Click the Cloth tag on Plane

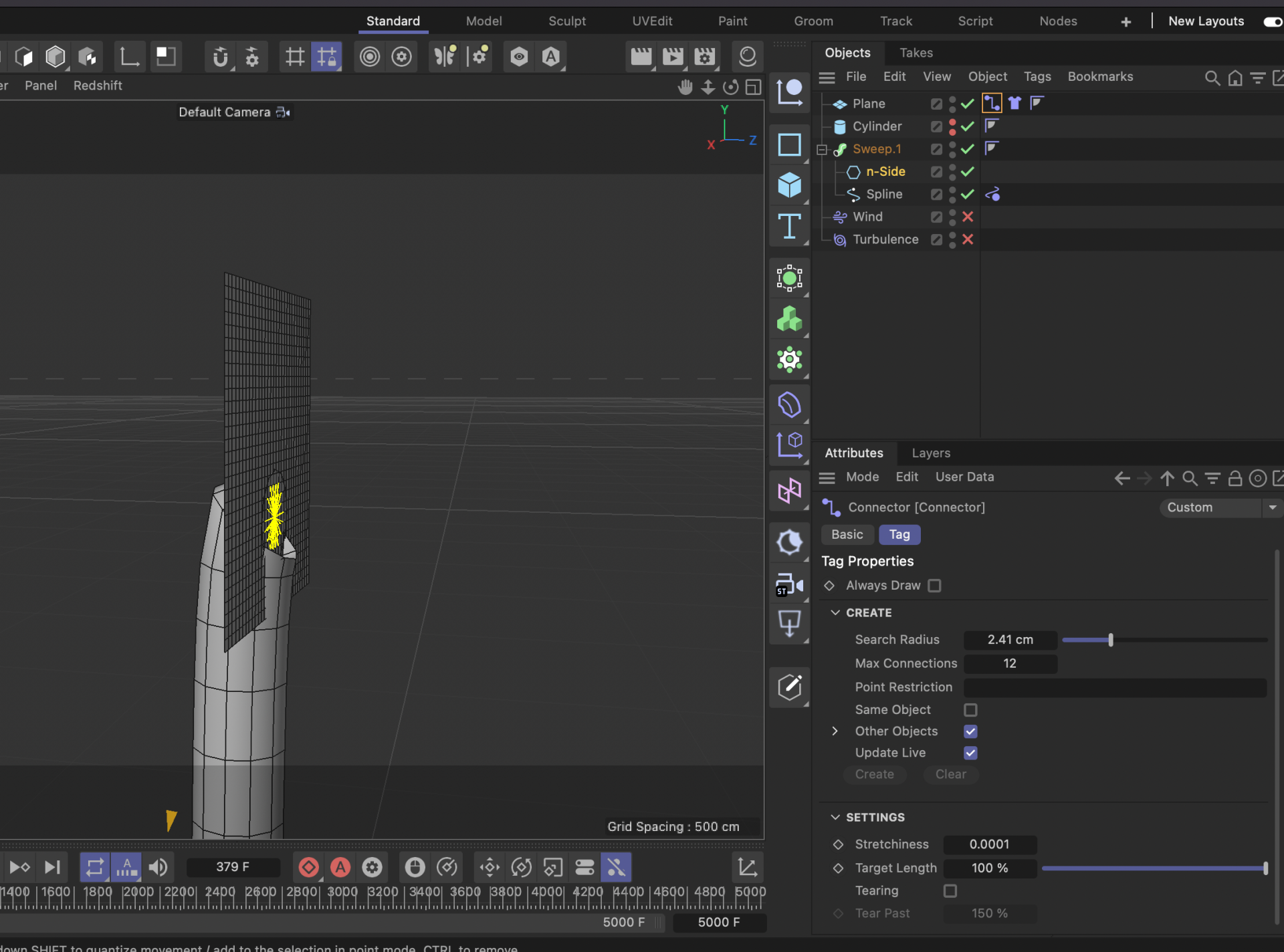[x=1014, y=103]
